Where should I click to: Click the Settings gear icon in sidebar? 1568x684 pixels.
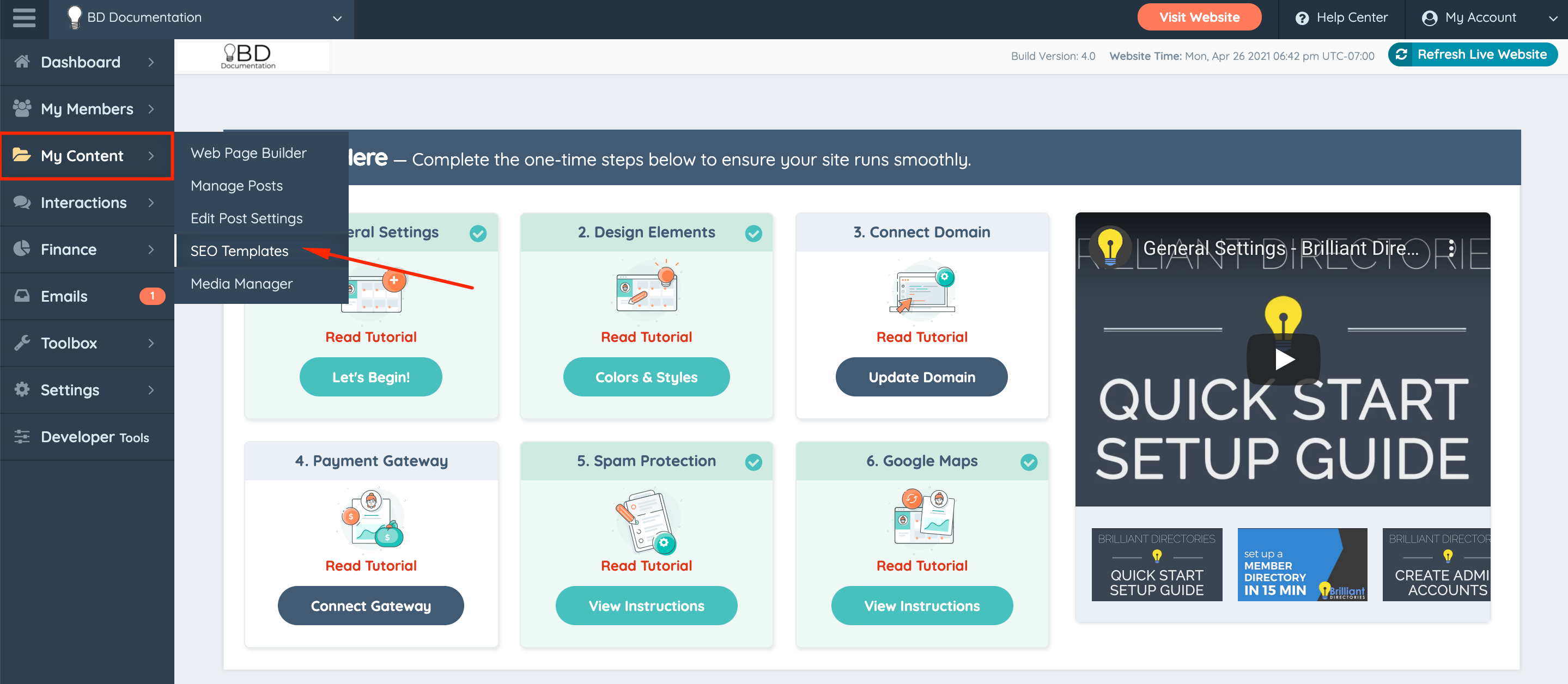(22, 389)
